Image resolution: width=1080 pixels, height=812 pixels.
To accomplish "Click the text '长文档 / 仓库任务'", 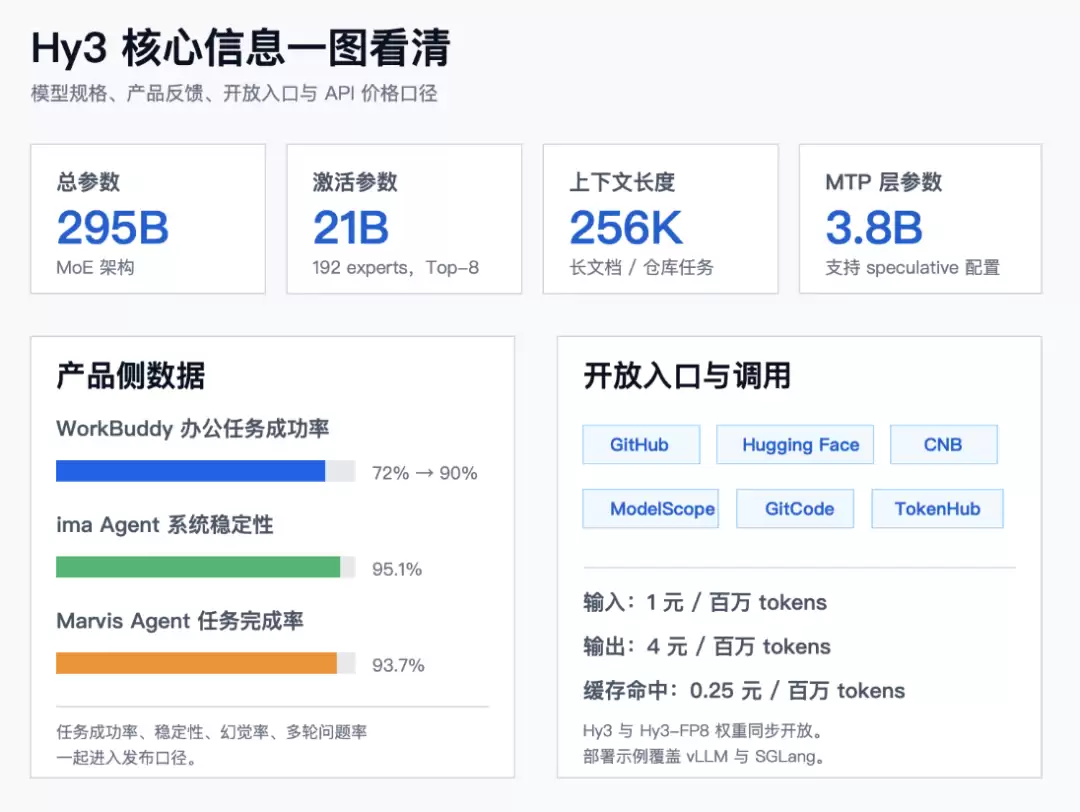I will click(x=641, y=267).
